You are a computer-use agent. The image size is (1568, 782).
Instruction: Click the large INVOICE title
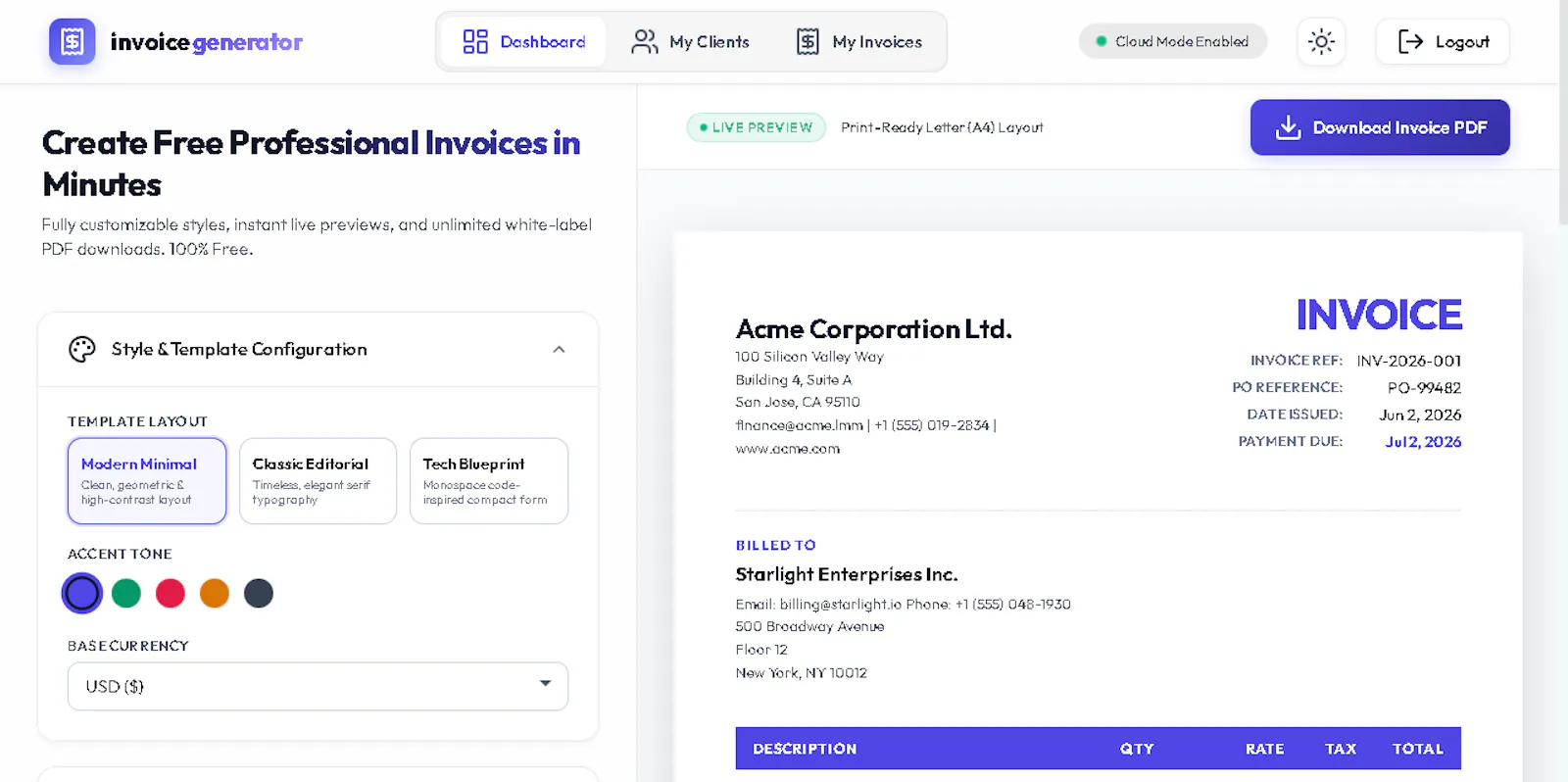pyautogui.click(x=1379, y=315)
